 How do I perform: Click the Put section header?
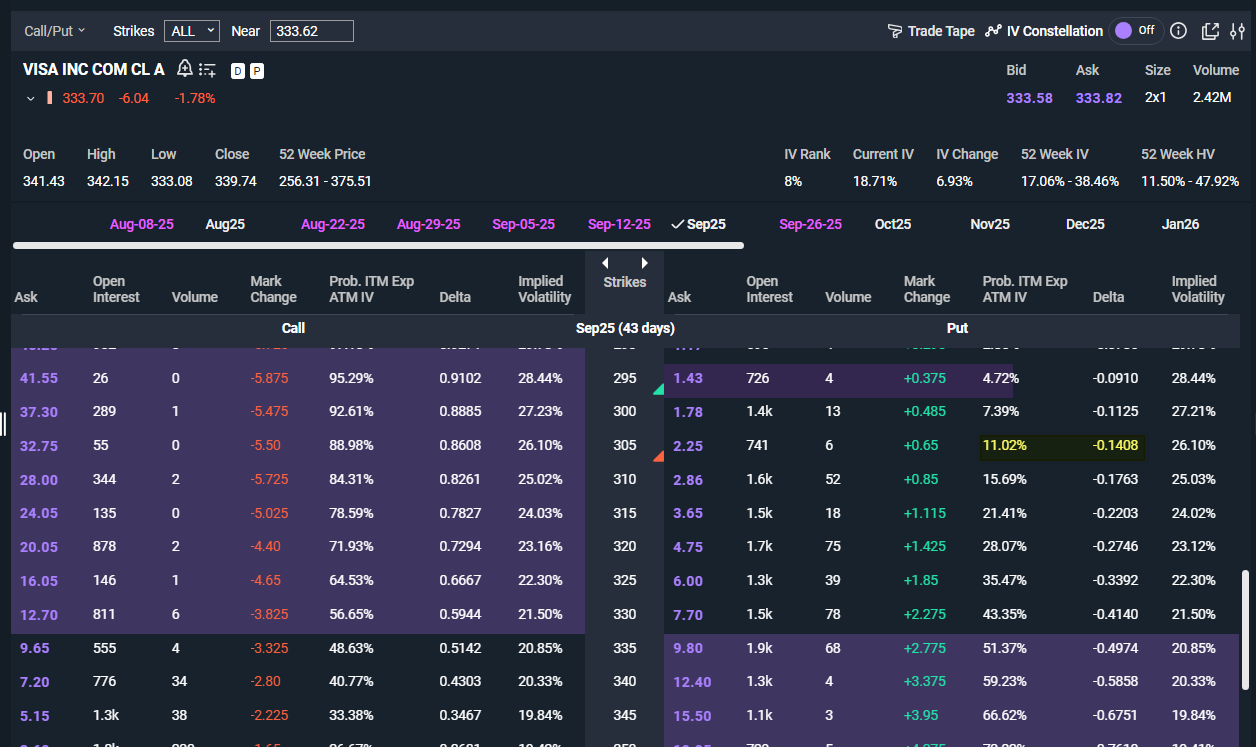pos(957,328)
